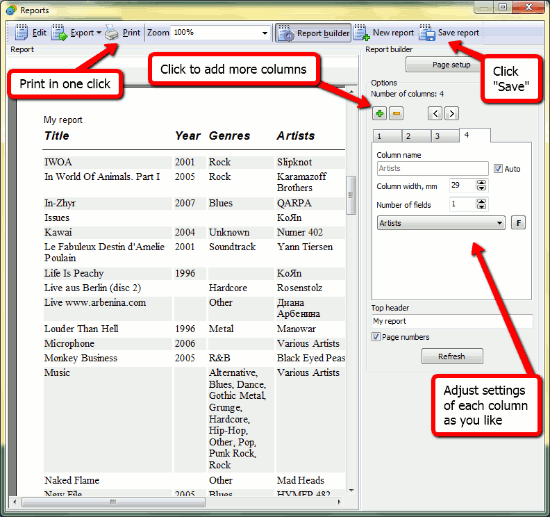This screenshot has width=550, height=517.
Task: Click the vertical scrollbar thumb of report
Action: pyautogui.click(x=351, y=195)
